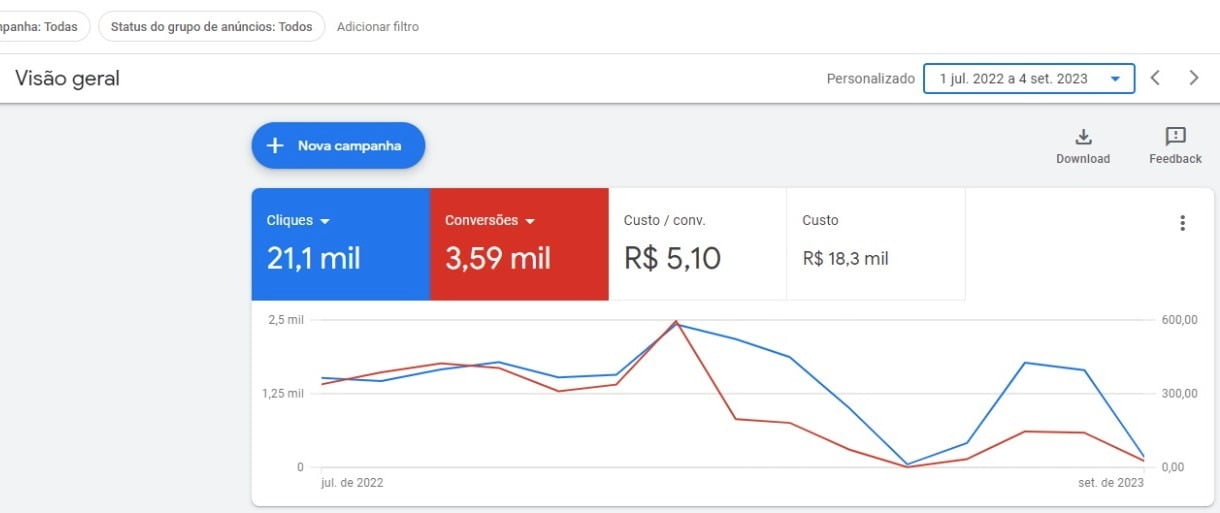Viewport: 1220px width, 513px height.
Task: Open the date range dropdown selector
Action: pyautogui.click(x=1029, y=79)
